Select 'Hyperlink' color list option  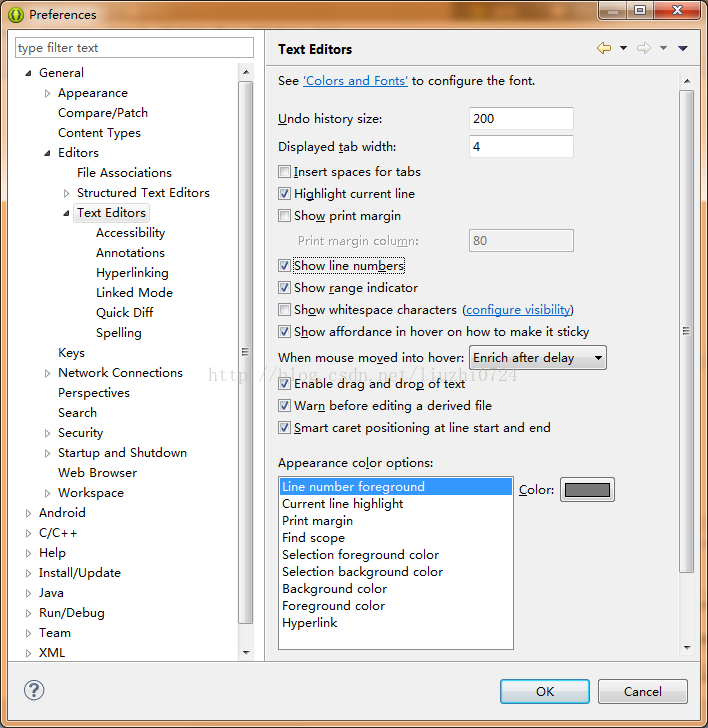[396, 623]
